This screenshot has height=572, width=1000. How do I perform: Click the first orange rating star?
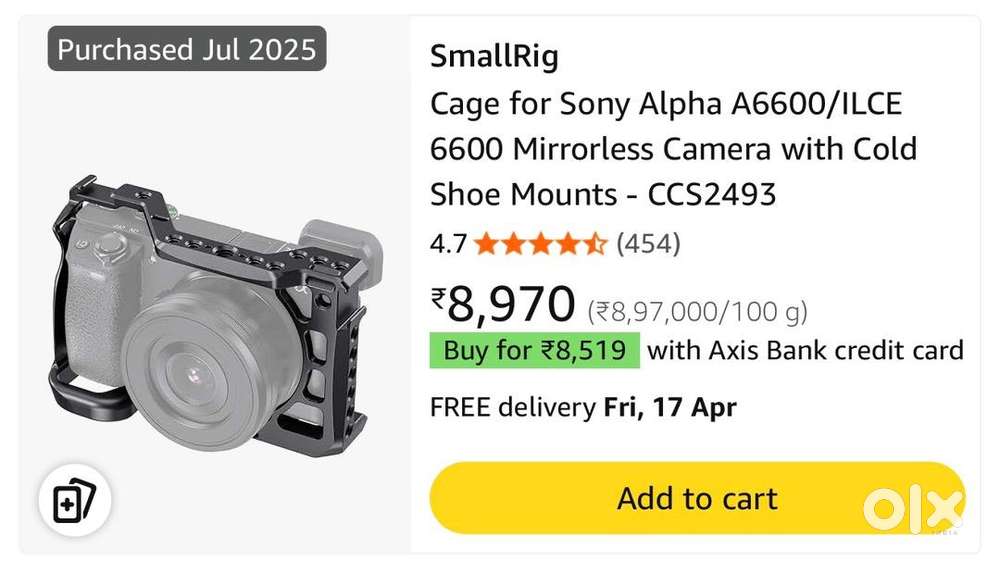coord(486,243)
